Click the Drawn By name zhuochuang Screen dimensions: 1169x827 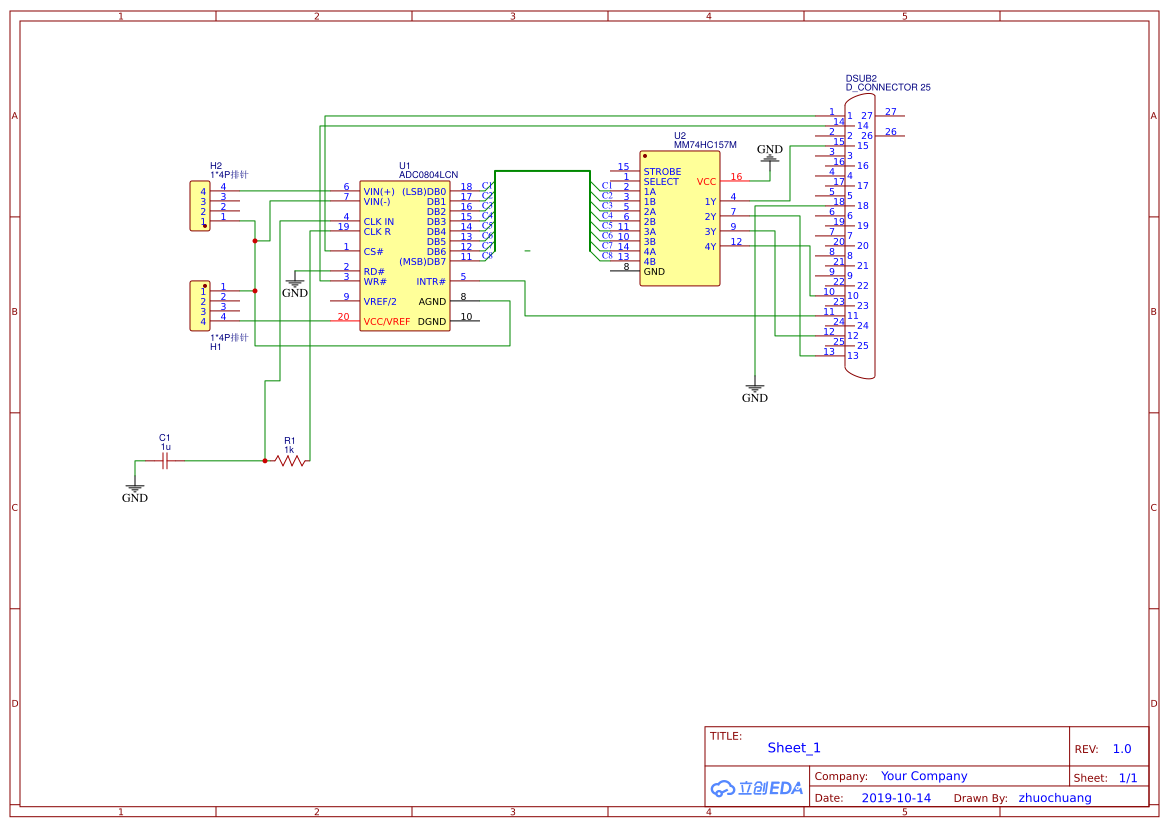pos(1055,798)
